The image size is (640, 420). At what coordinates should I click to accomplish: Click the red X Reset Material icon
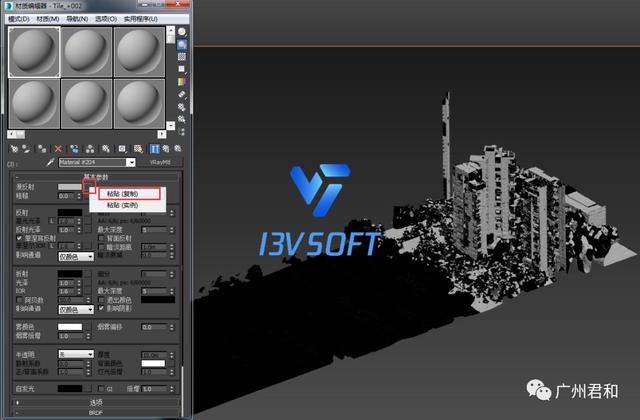point(58,149)
